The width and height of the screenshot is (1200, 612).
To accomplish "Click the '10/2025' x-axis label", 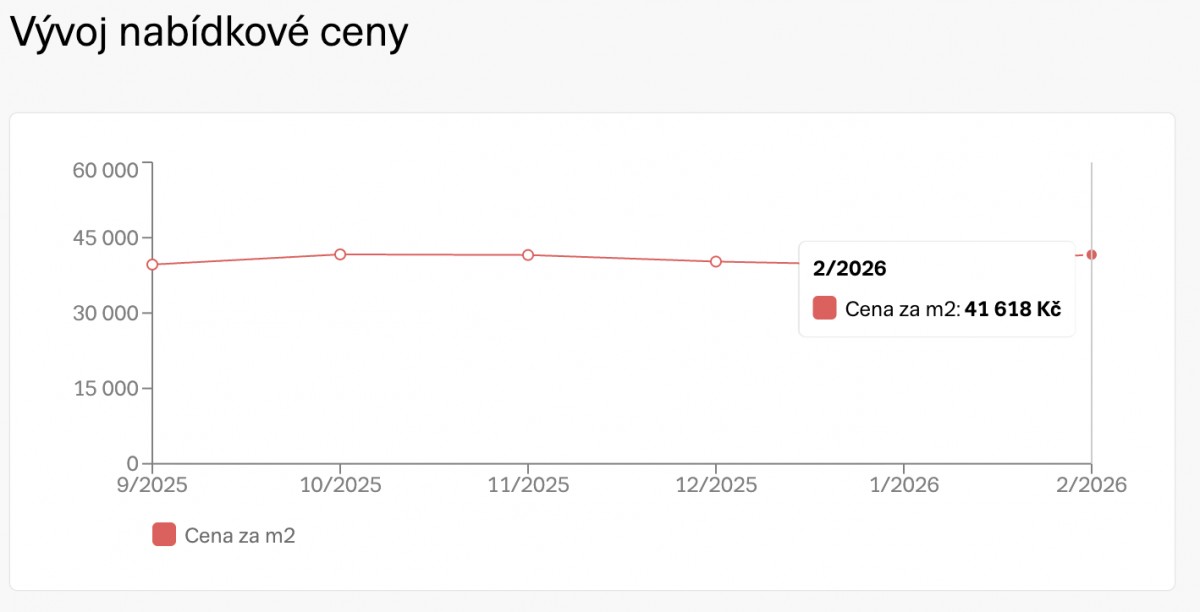I will click(x=340, y=485).
